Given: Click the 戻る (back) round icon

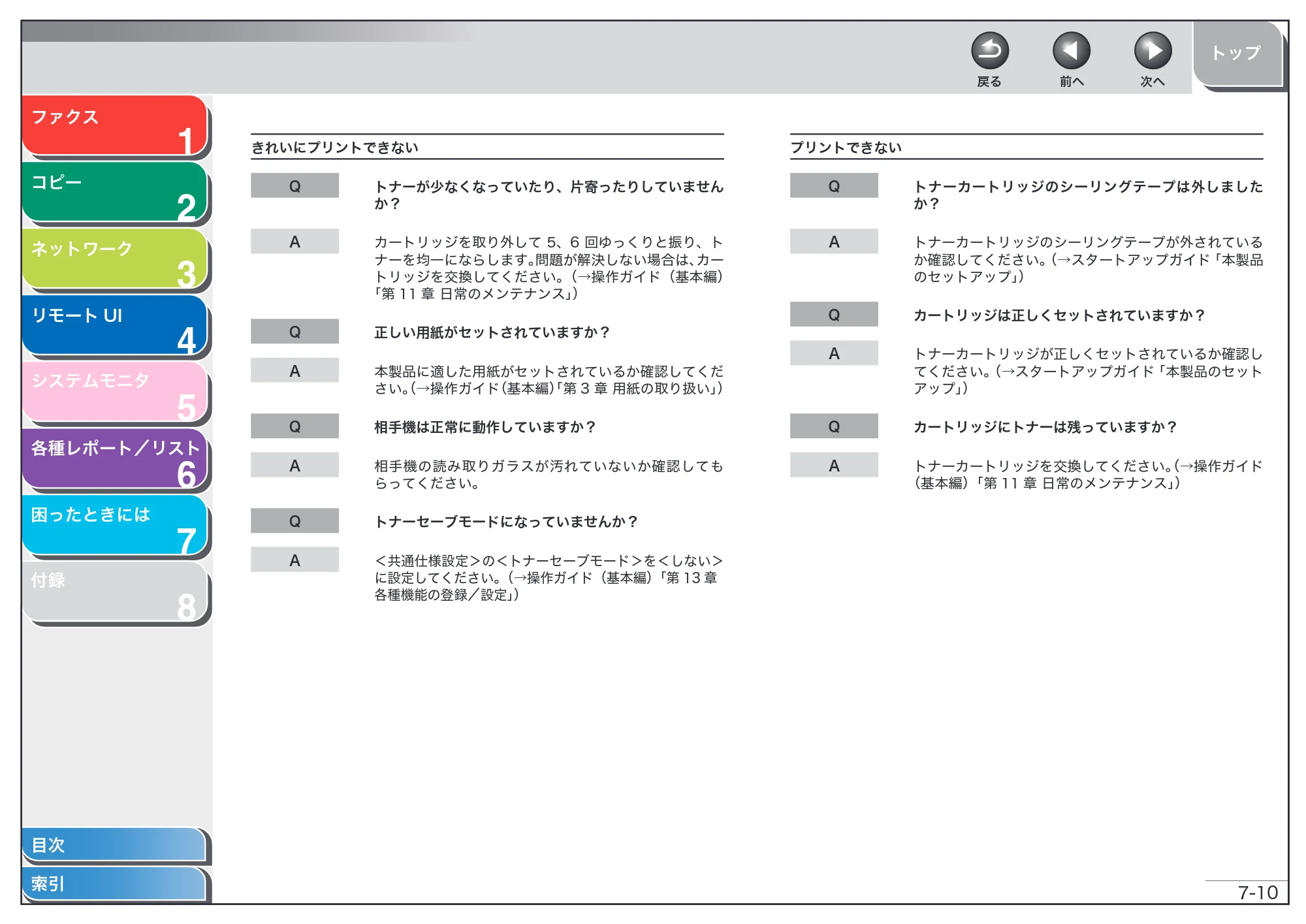Looking at the screenshot, I should coord(989,51).
